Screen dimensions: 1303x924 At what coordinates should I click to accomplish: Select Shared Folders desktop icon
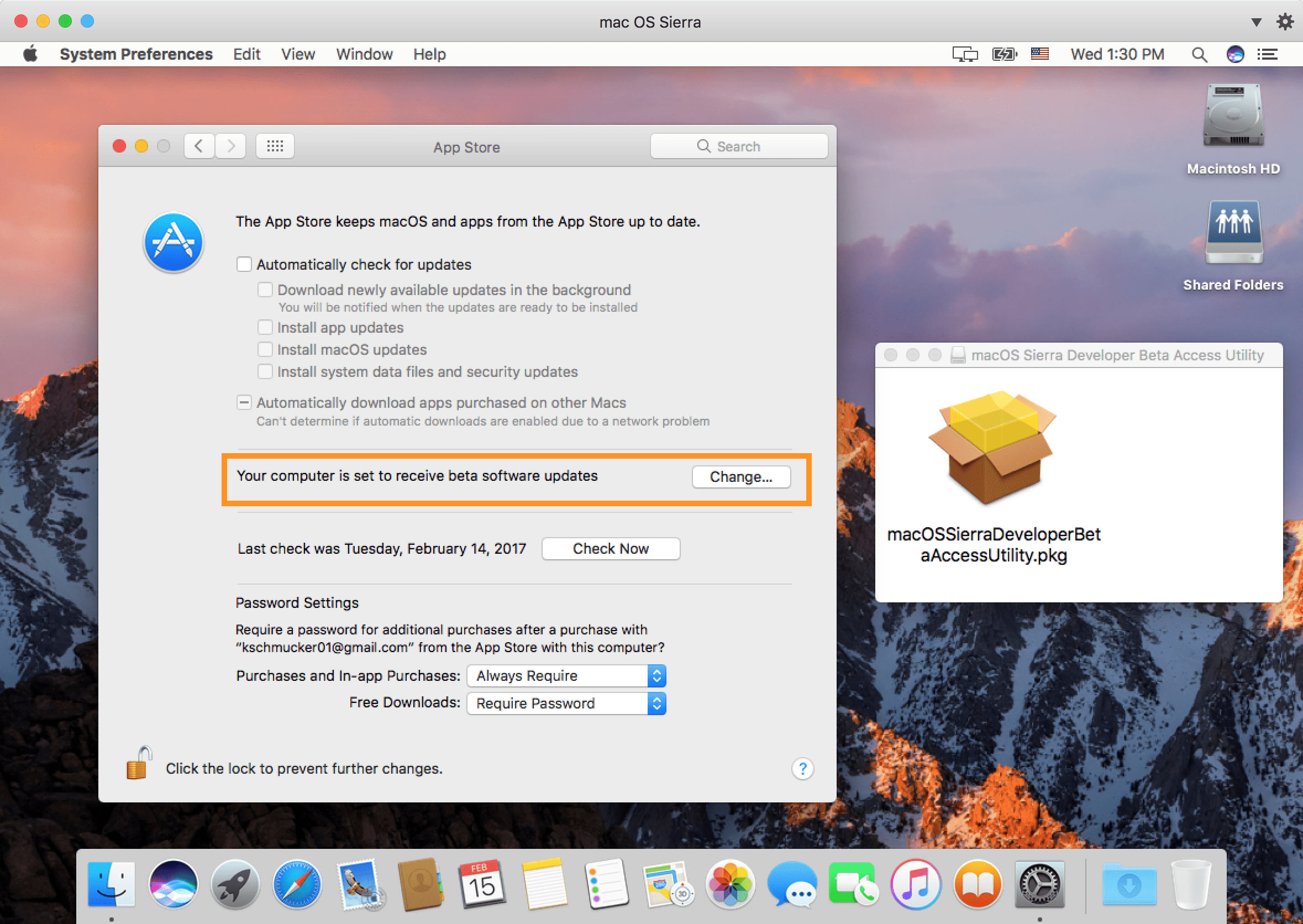click(x=1233, y=232)
